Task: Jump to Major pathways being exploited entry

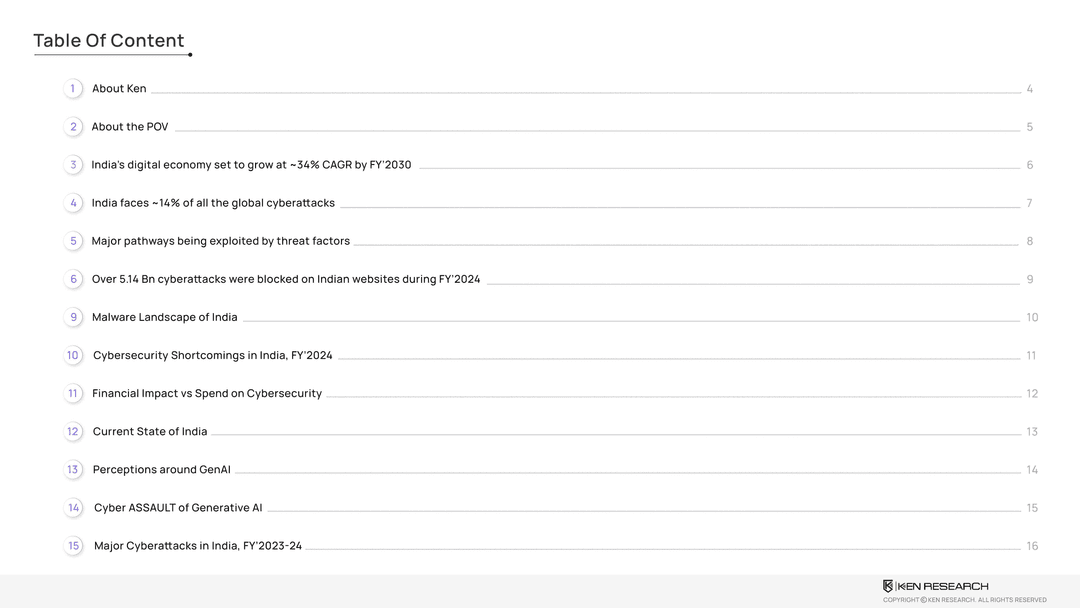Action: tap(221, 241)
